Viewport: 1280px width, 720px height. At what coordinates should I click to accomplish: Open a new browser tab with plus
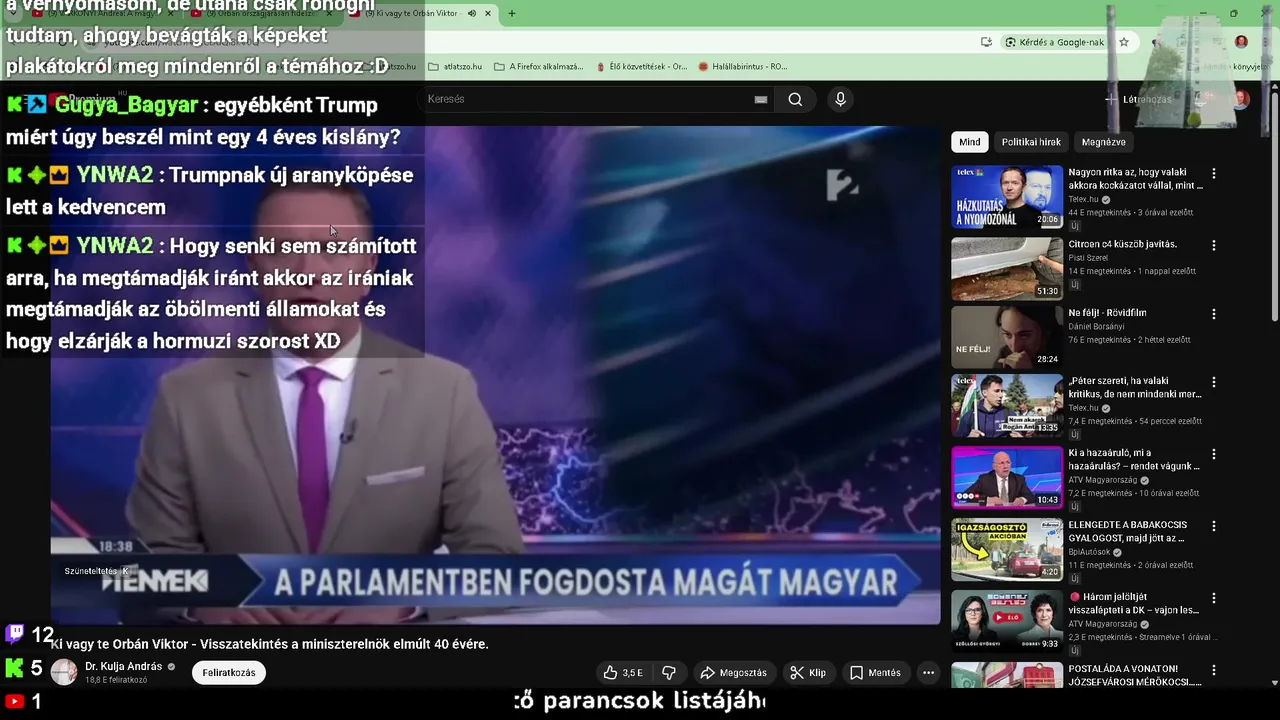tap(512, 13)
